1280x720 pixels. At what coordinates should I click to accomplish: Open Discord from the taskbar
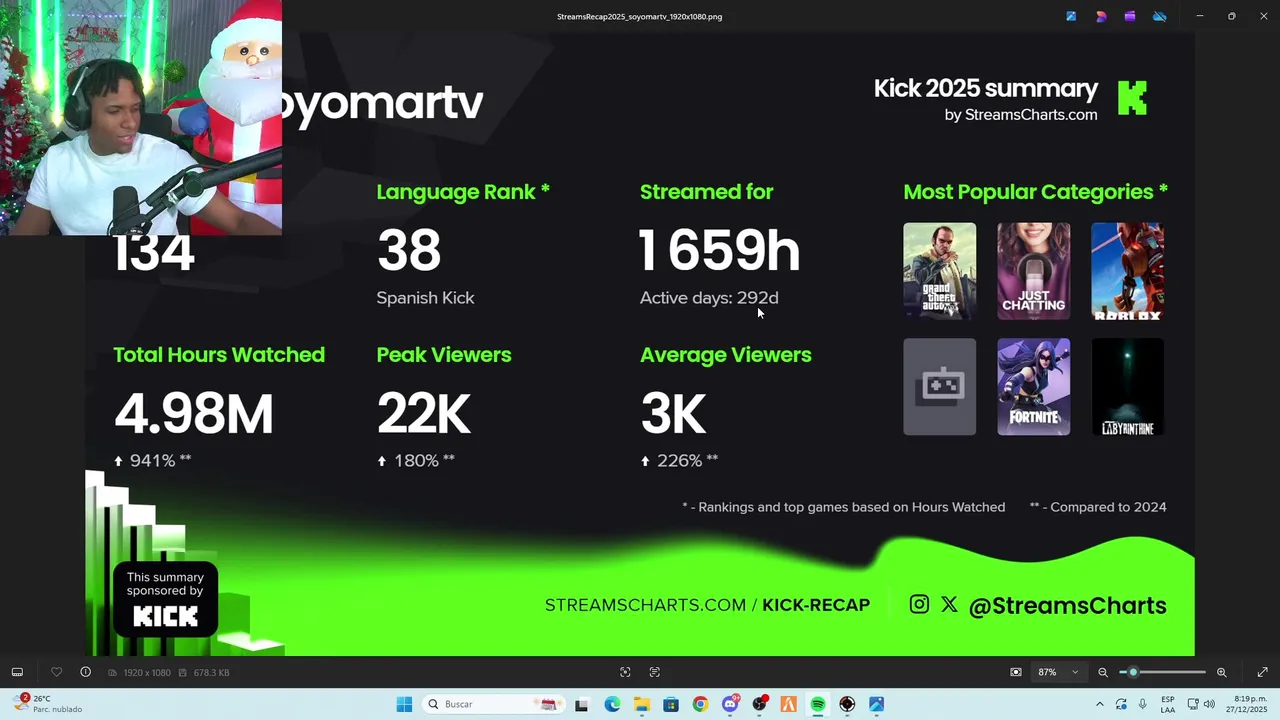[730, 704]
